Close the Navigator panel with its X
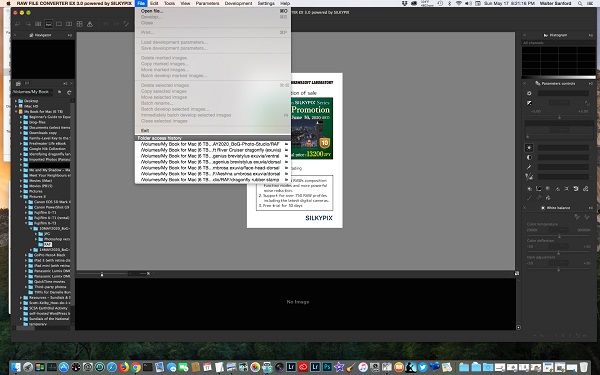Image resolution: width=600 pixels, height=375 pixels. (15, 35)
